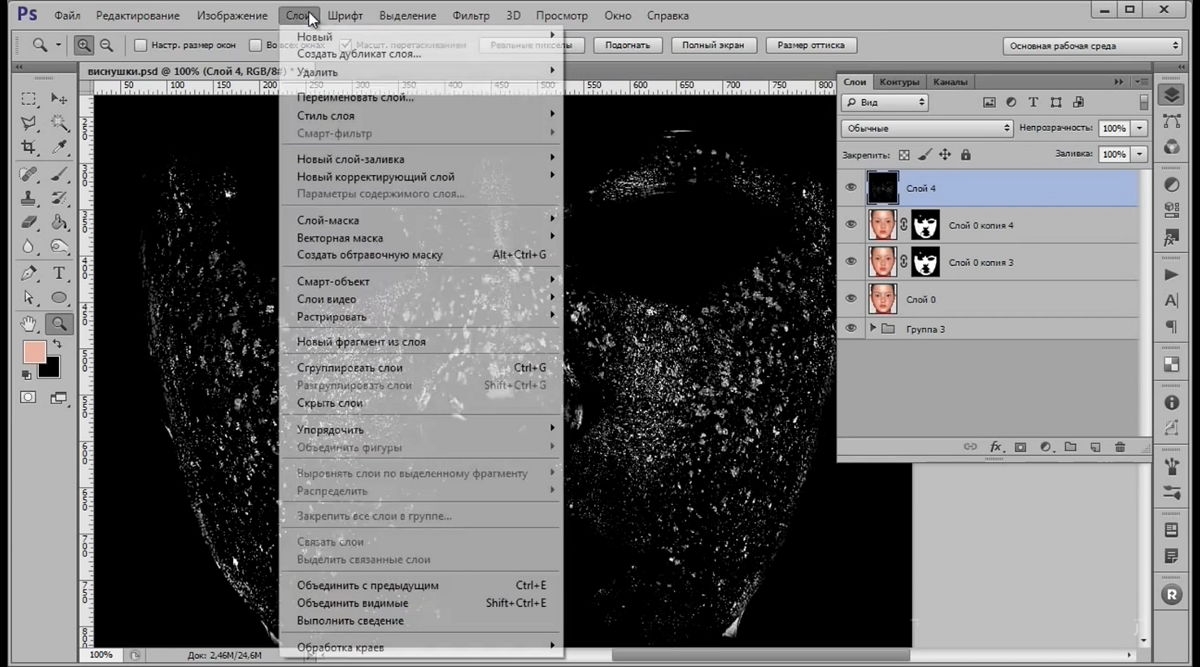
Task: Click the fx layer style icon
Action: tap(996, 447)
